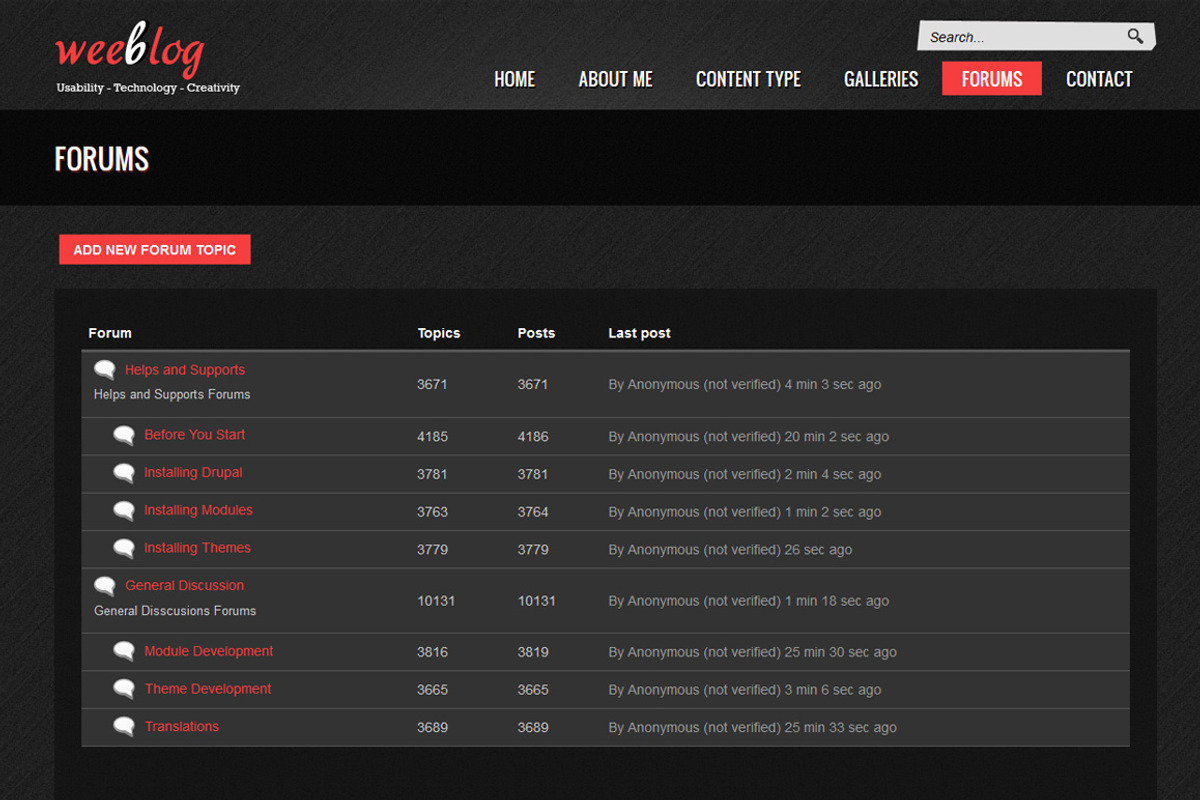Click the speech bubble icon beside General Discussion
The width and height of the screenshot is (1200, 800).
tap(105, 586)
